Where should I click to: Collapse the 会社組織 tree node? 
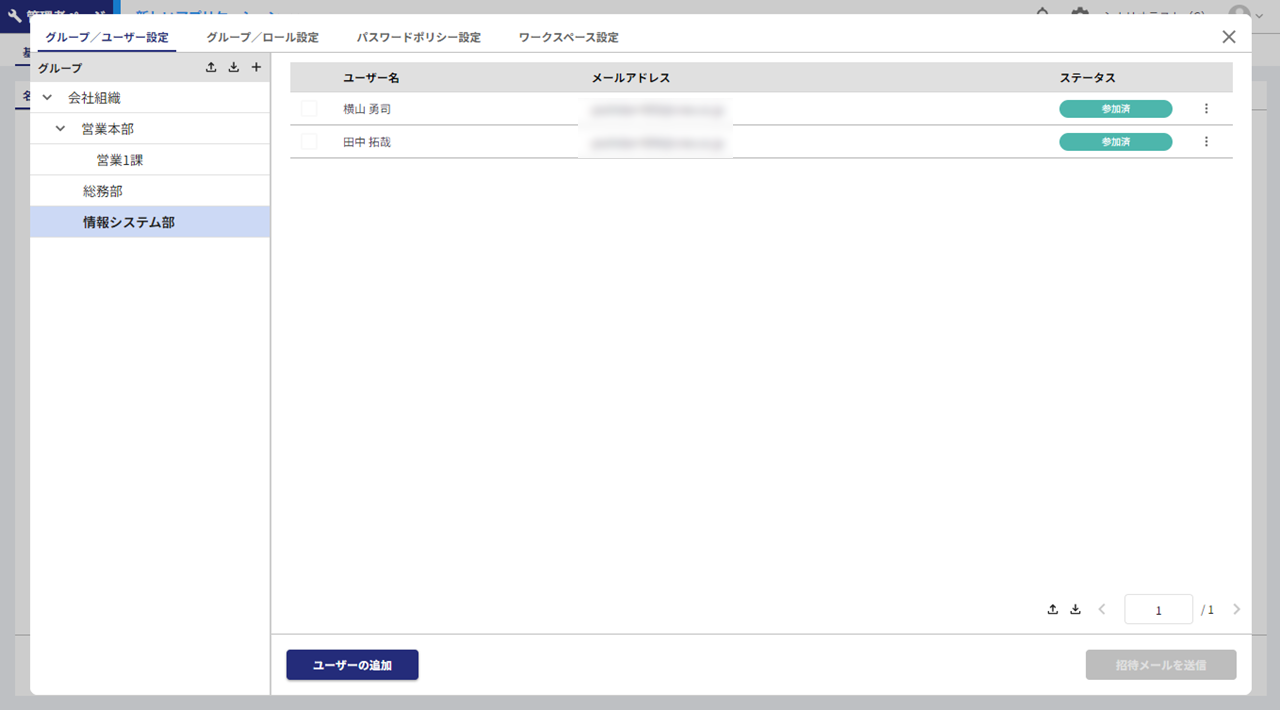pyautogui.click(x=47, y=98)
